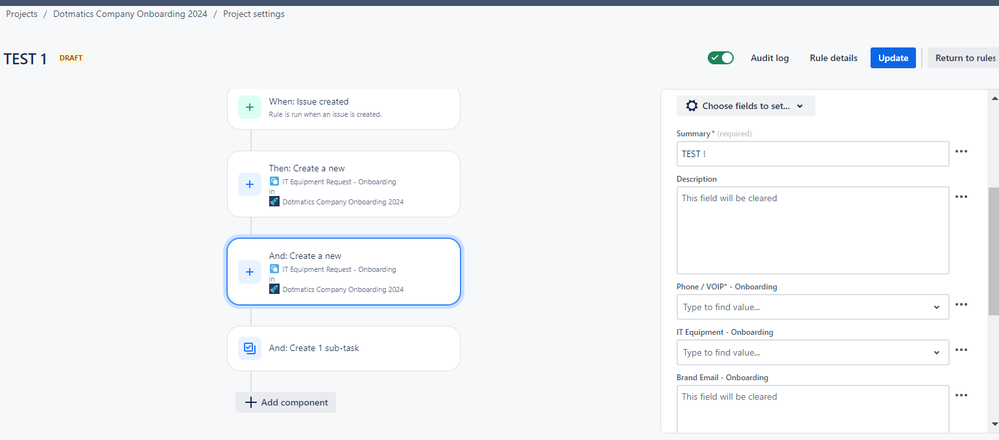Screen dimensions: 999x440
Task: Click Return to rules
Action: 965,58
